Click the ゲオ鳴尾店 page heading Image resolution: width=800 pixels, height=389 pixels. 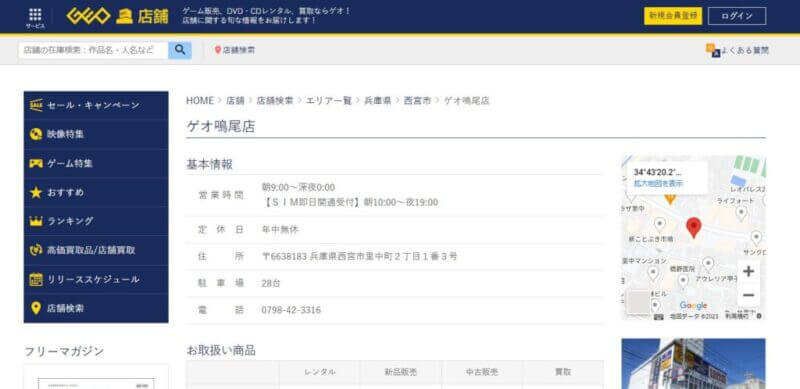pos(220,127)
